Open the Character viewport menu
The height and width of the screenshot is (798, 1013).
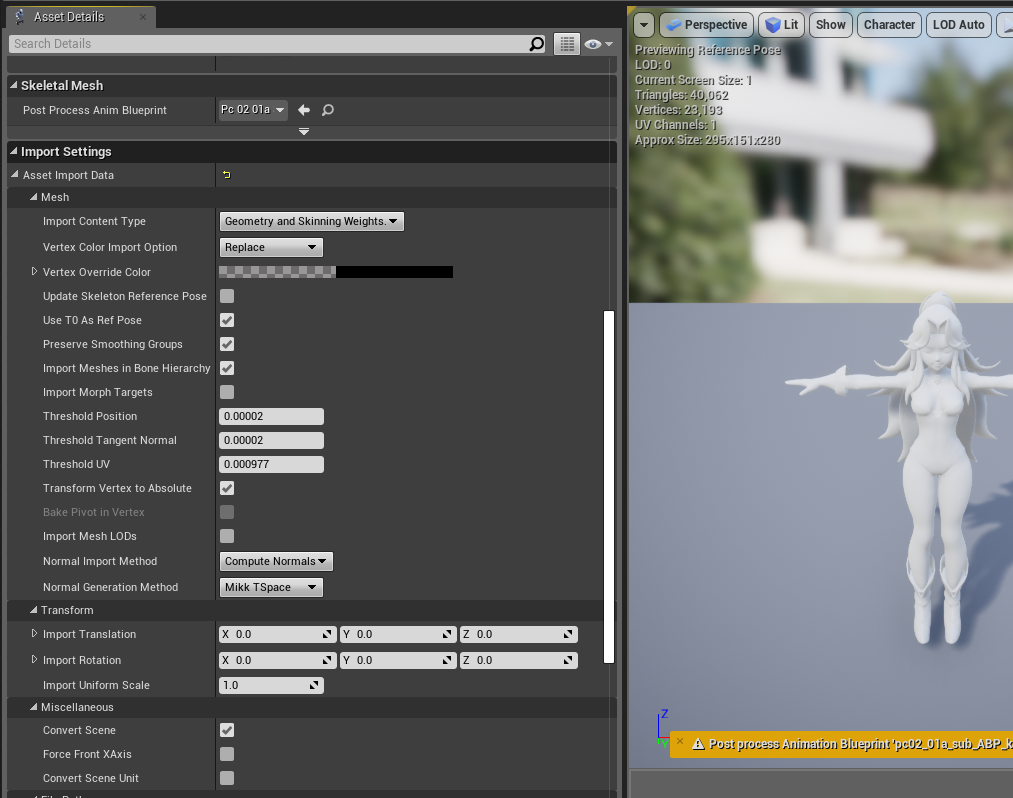889,25
